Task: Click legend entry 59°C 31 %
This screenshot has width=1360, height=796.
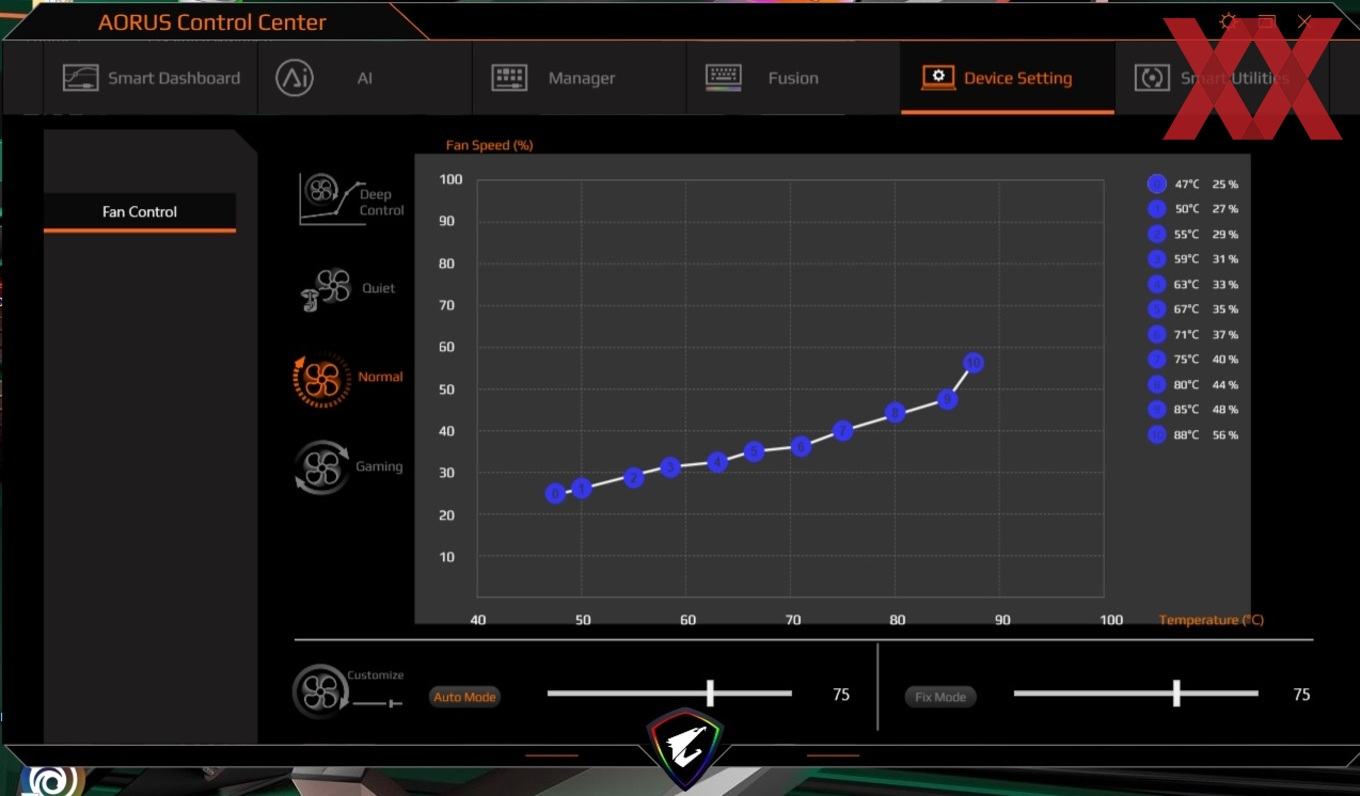Action: pos(1193,259)
